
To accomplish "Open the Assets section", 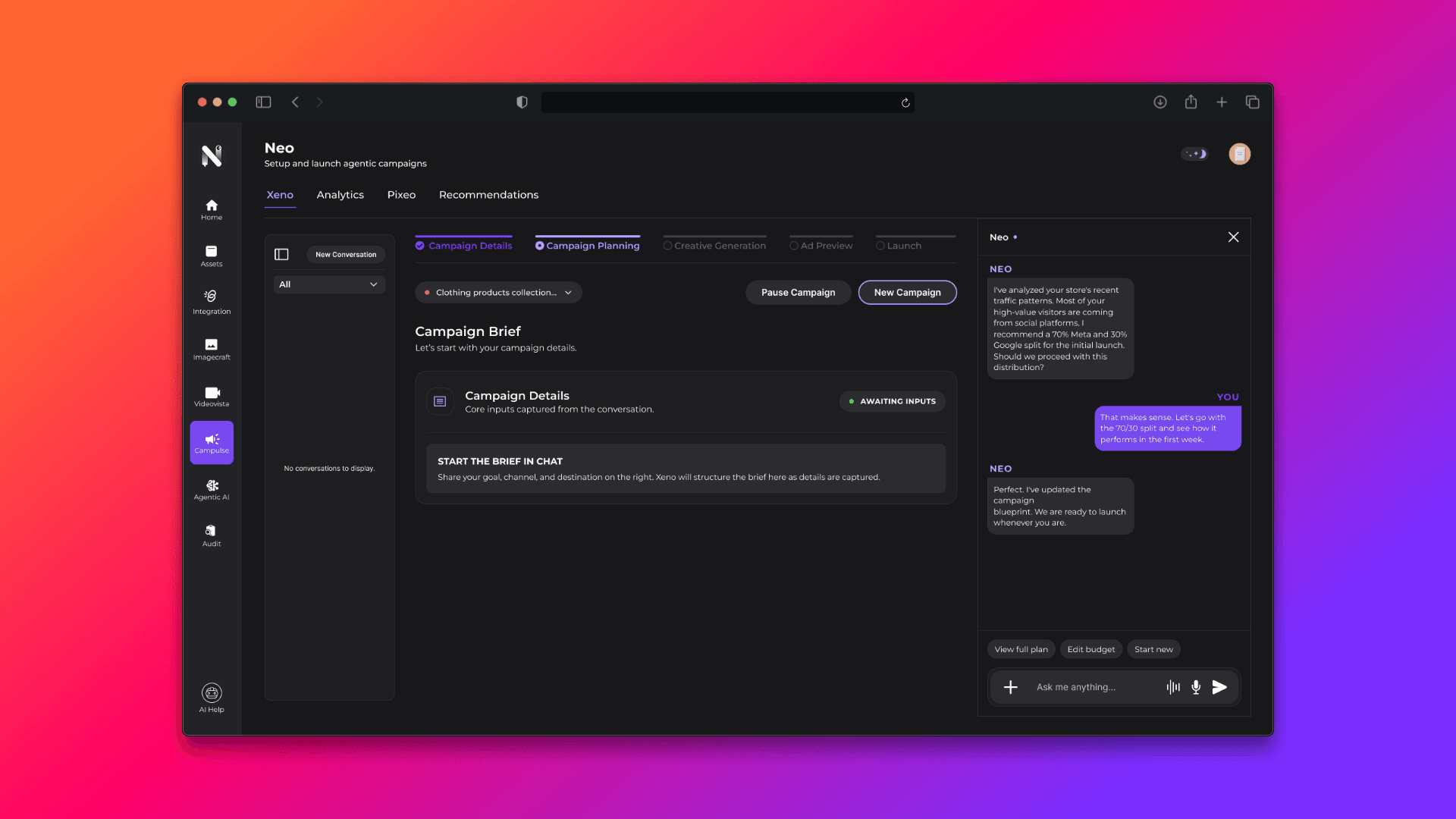I will click(212, 256).
